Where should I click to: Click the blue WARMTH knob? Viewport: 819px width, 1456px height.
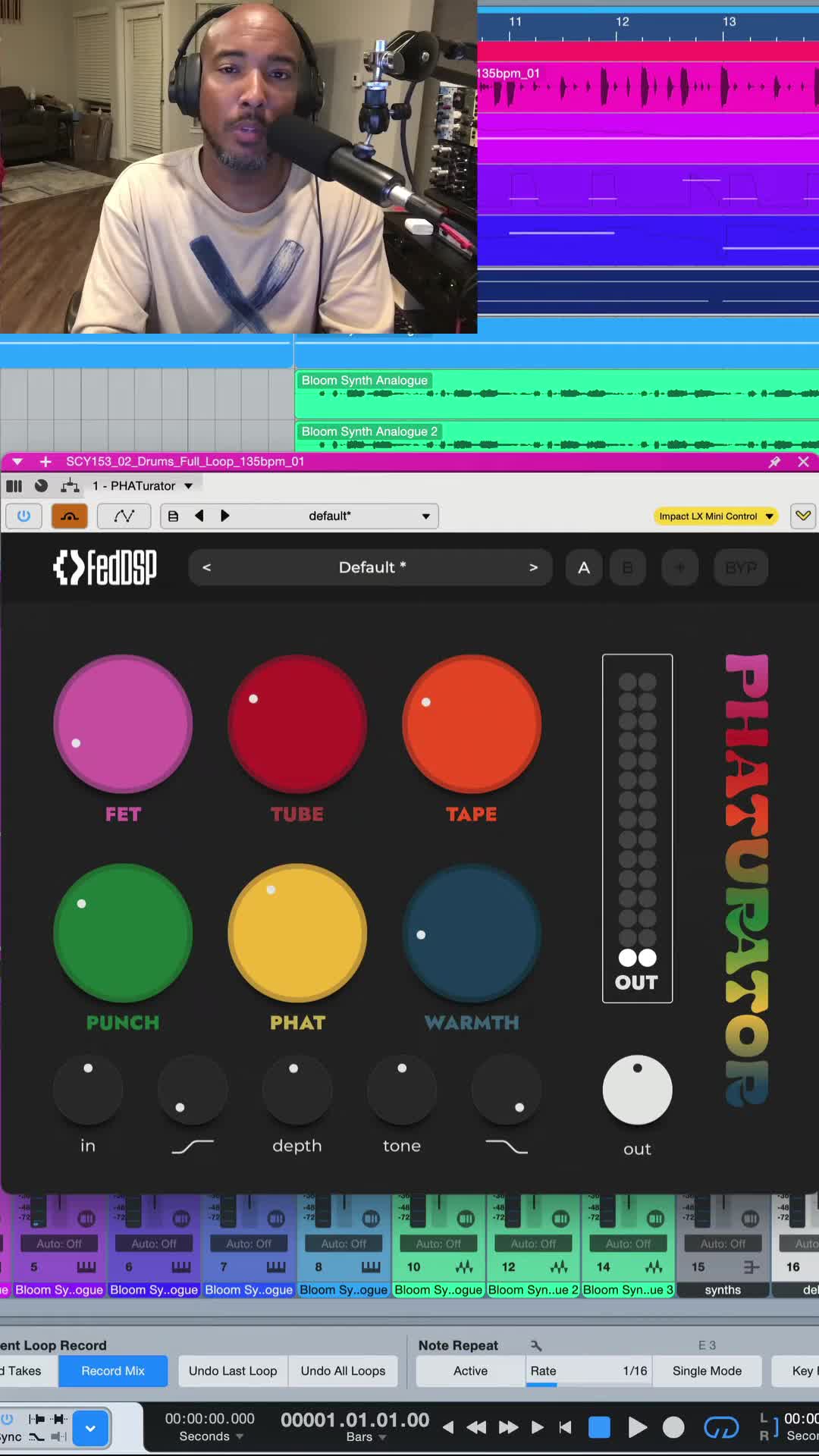coord(472,933)
